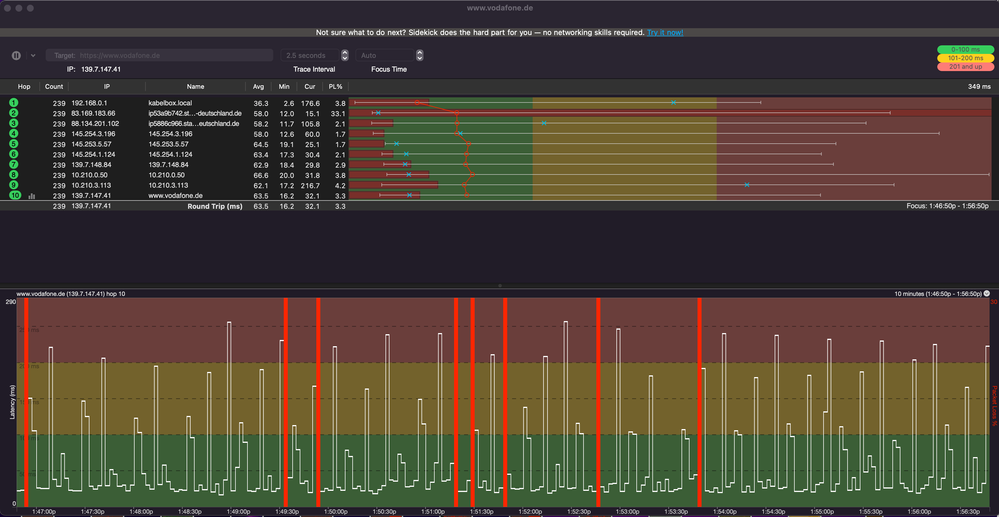This screenshot has height=517, width=999.
Task: Select hop 9 green circle icon
Action: click(x=14, y=185)
